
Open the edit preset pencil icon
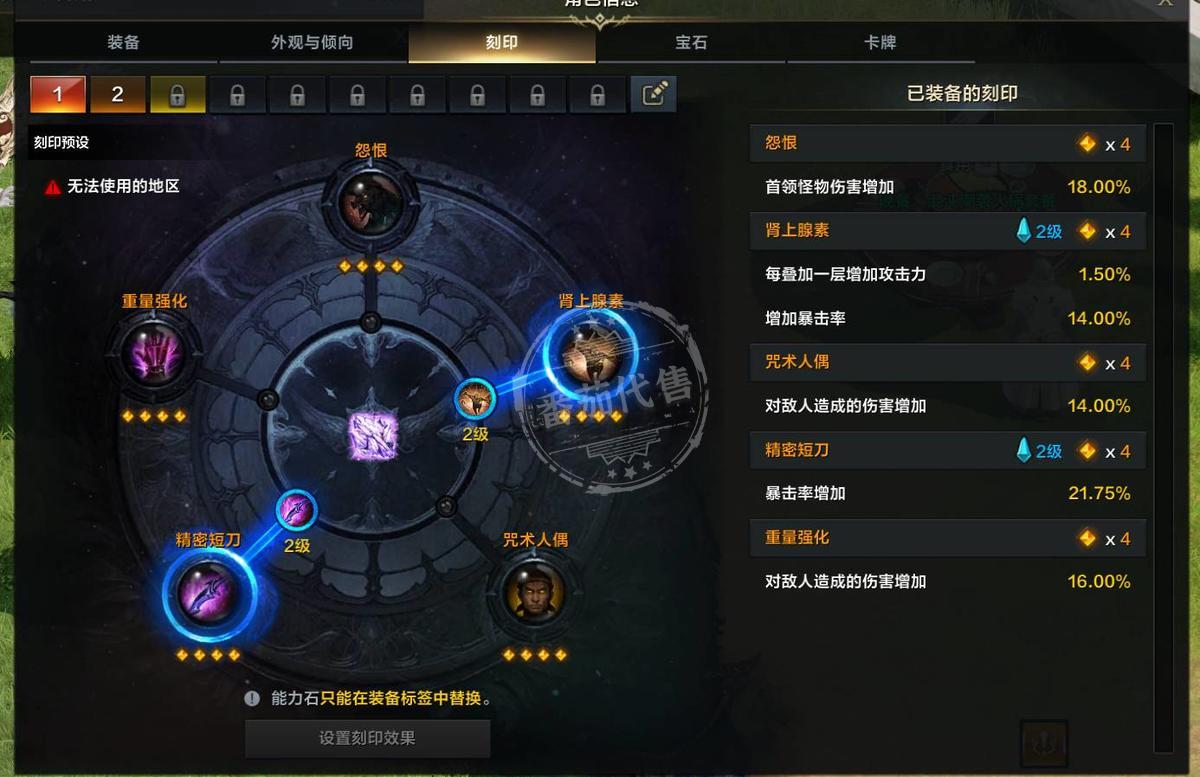tap(654, 95)
